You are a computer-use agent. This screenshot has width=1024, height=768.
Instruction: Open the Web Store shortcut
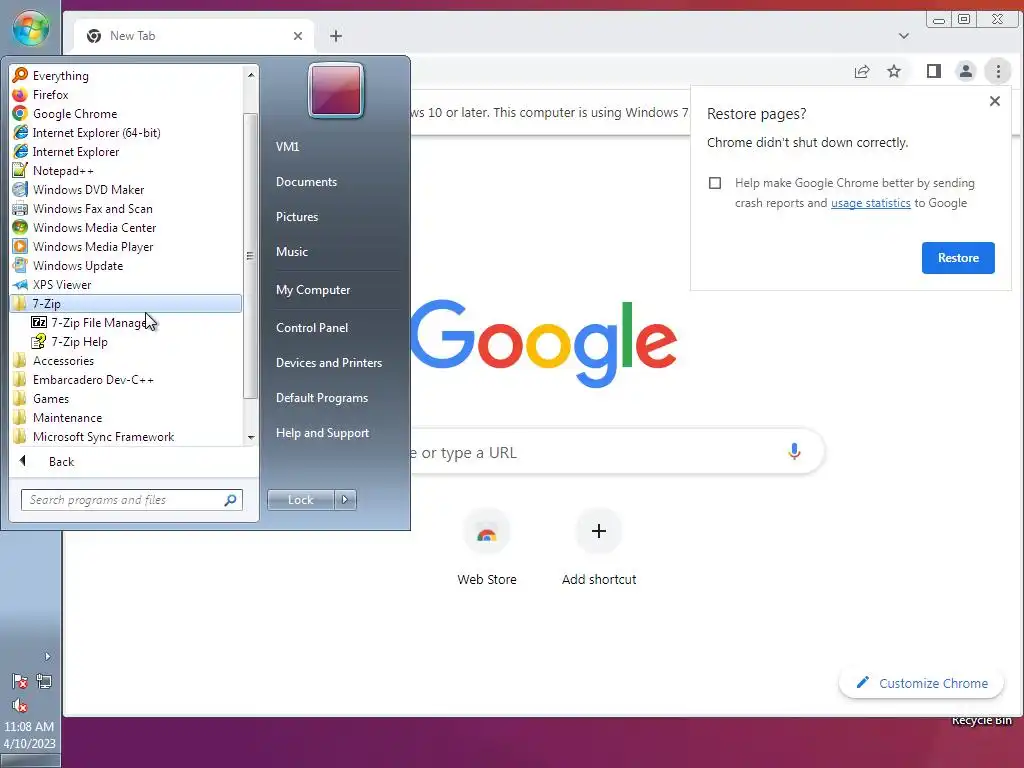point(487,547)
